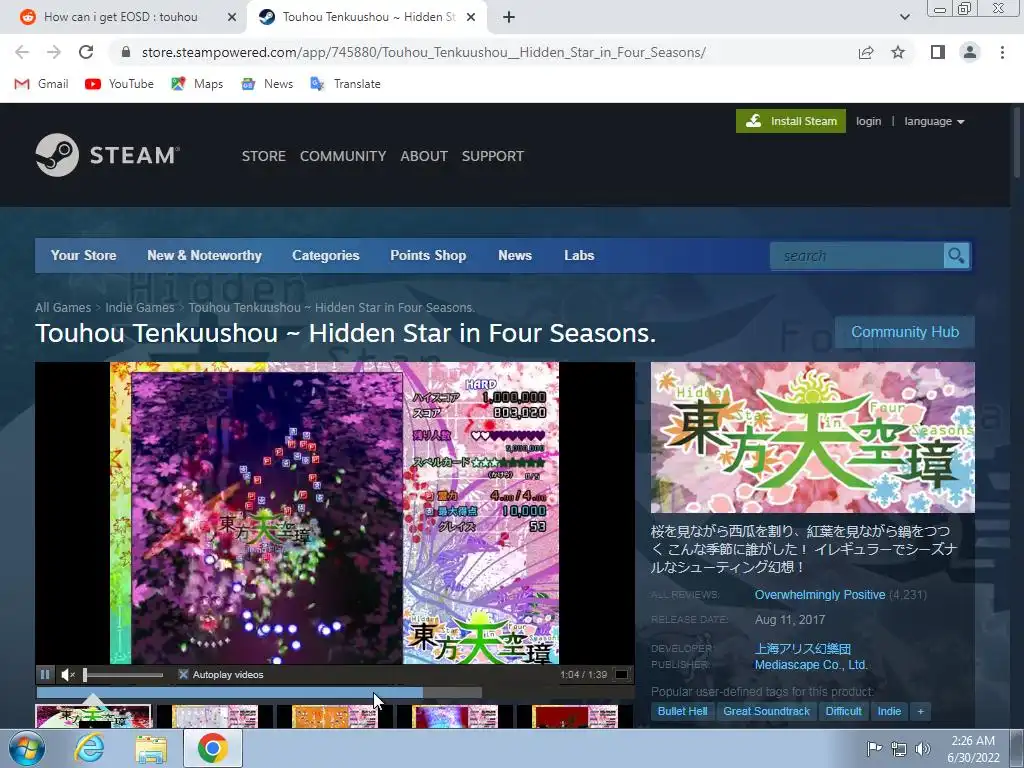Click the Difficult tag

point(843,711)
